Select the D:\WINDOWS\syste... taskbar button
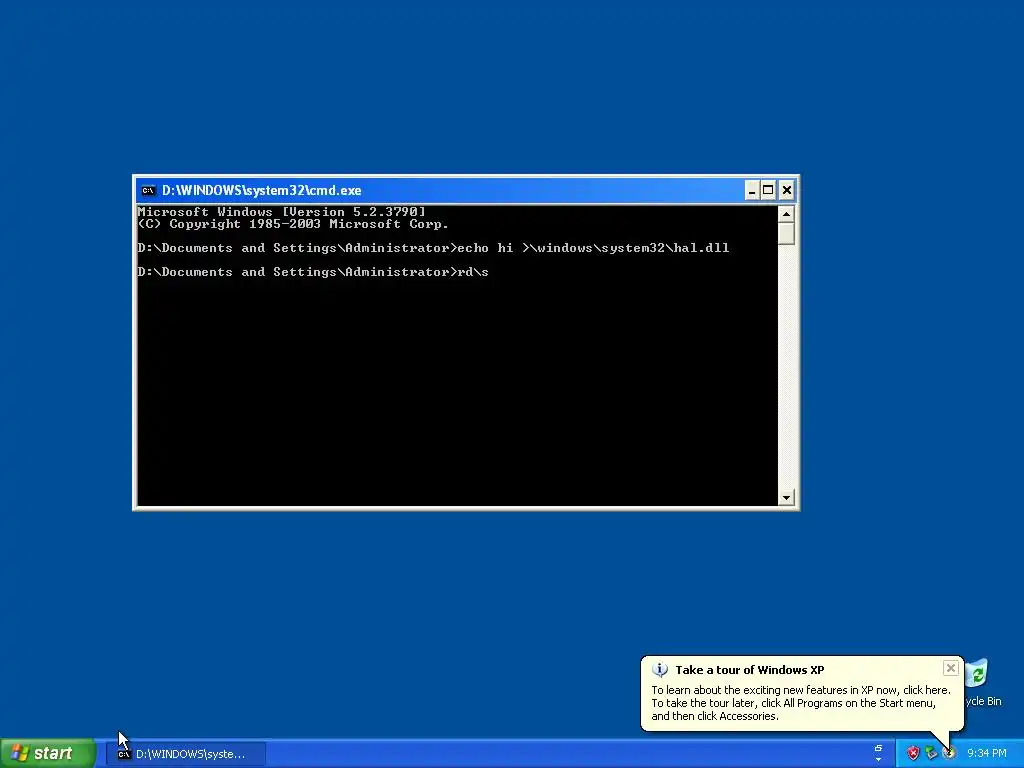1024x768 pixels. pyautogui.click(x=186, y=754)
